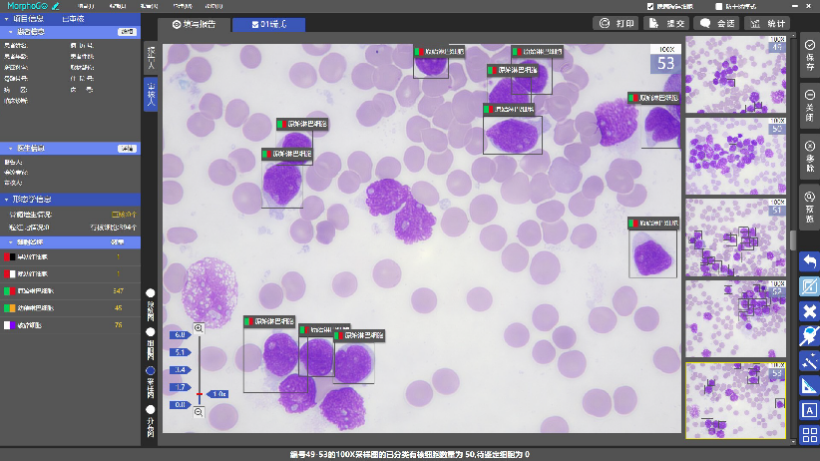Image resolution: width=820 pixels, height=461 pixels.
Task: Jump to 1.7 zoom preset
Action: (180, 387)
